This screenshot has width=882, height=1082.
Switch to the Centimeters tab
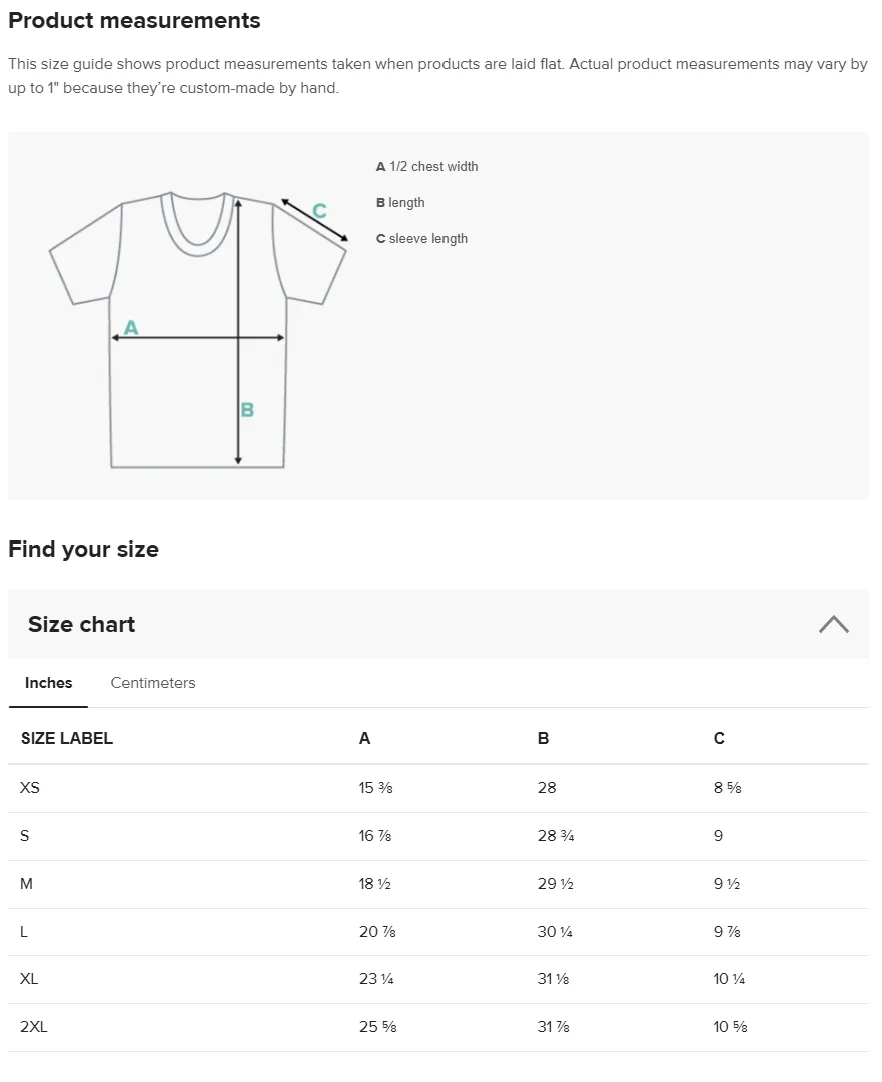153,682
